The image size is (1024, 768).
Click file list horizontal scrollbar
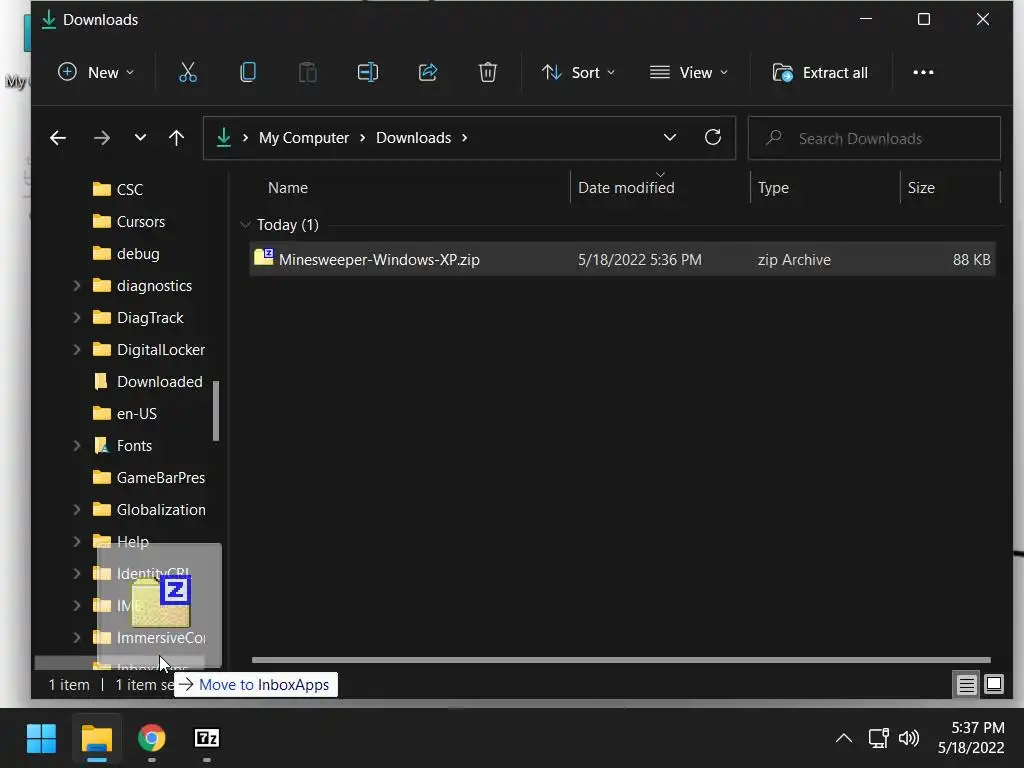[x=621, y=660]
